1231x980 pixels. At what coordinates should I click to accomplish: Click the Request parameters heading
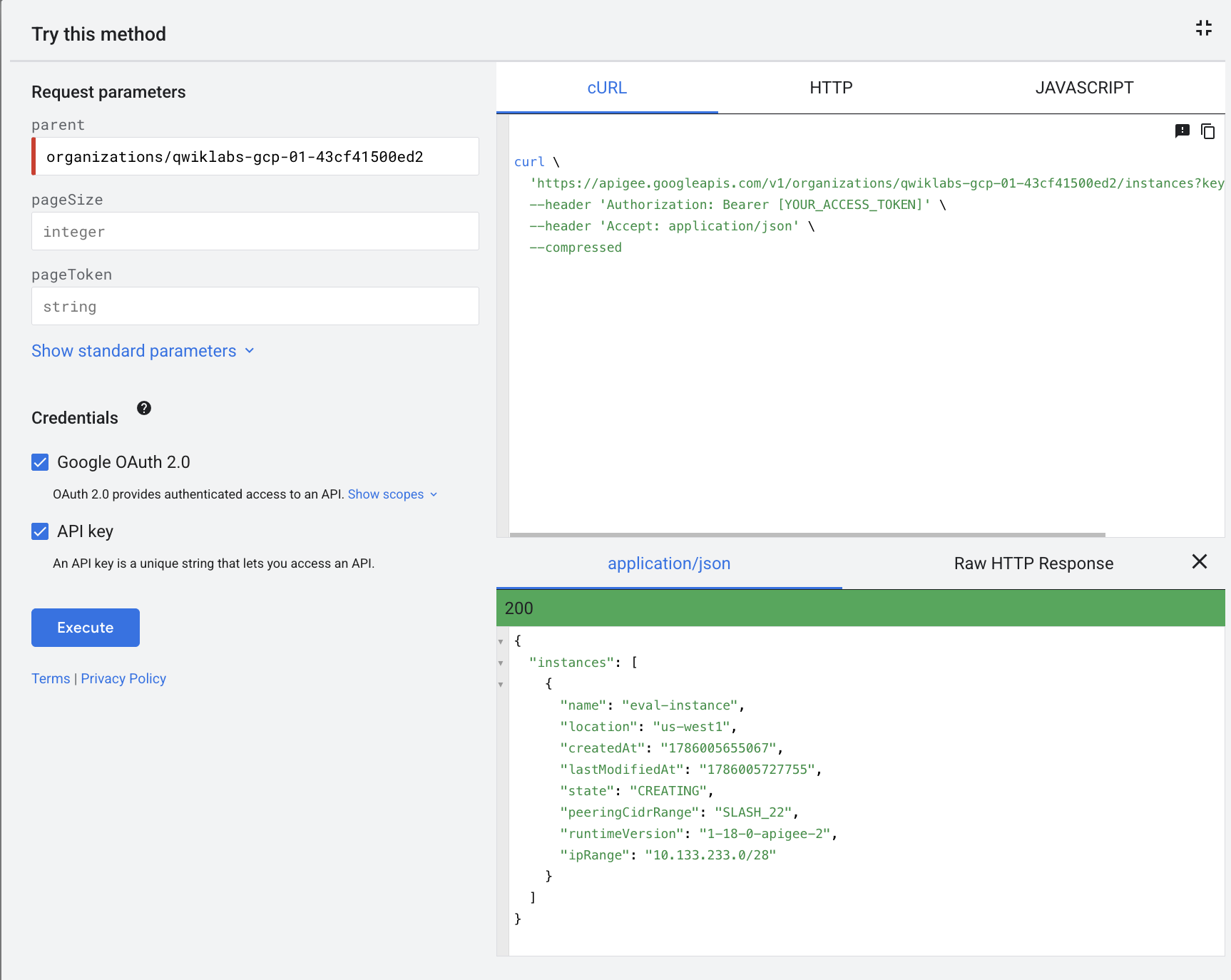click(x=108, y=92)
